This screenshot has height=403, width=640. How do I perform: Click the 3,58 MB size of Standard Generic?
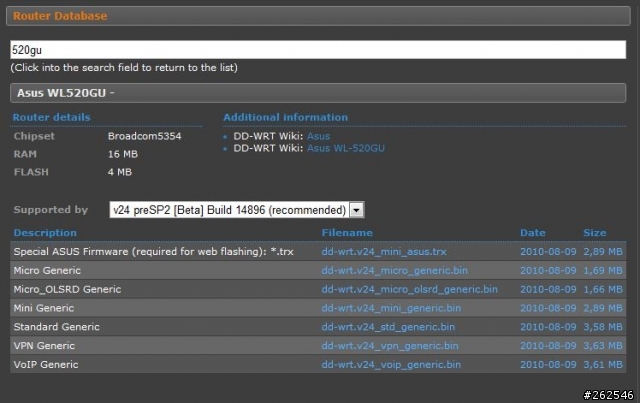pyautogui.click(x=603, y=327)
